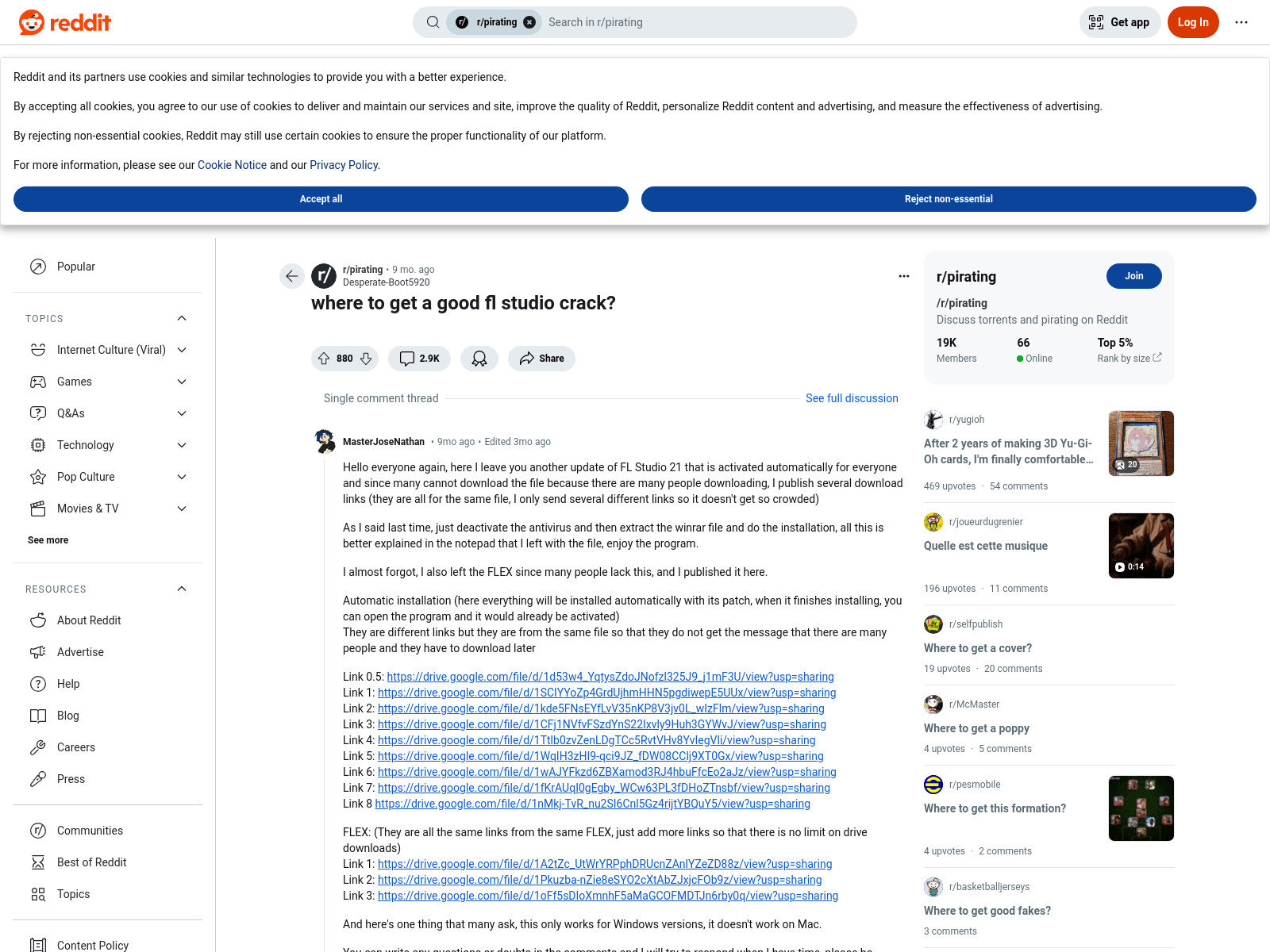Click the award icon button
This screenshot has width=1270, height=952.
tap(479, 359)
